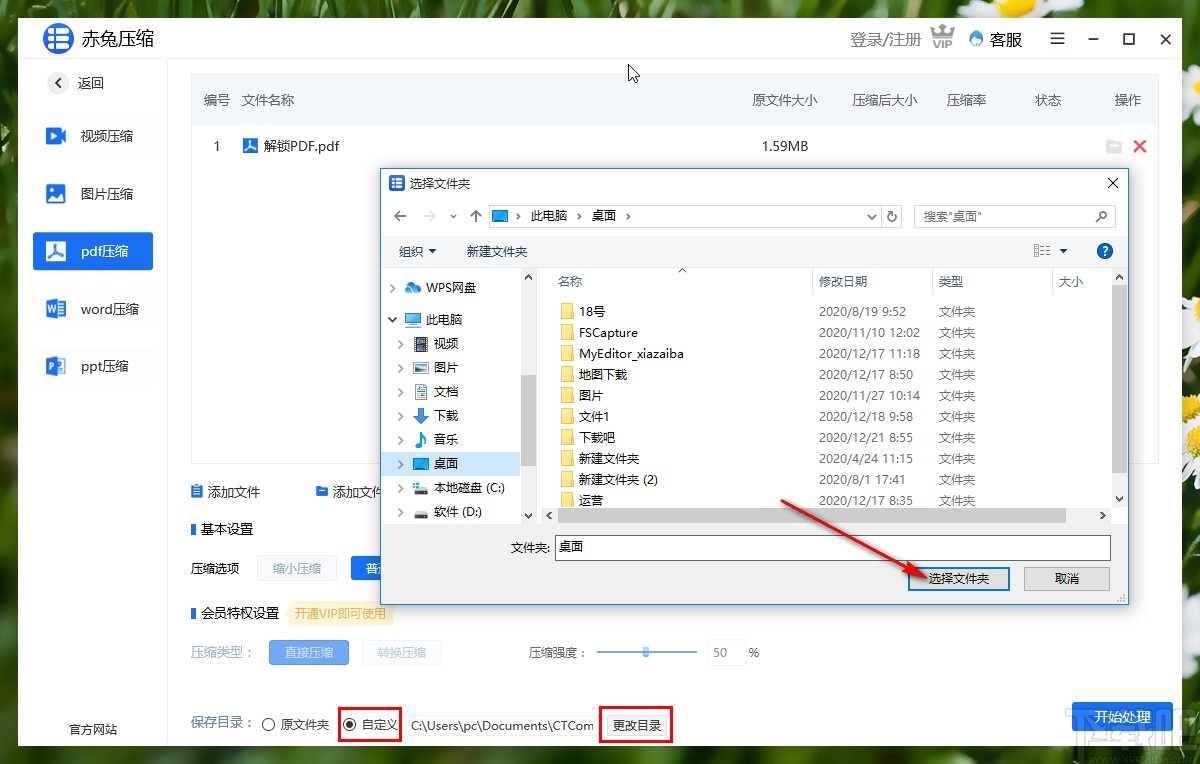The image size is (1200, 764).
Task: Click 新建文件夹 in dialog toolbar
Action: coord(497,251)
